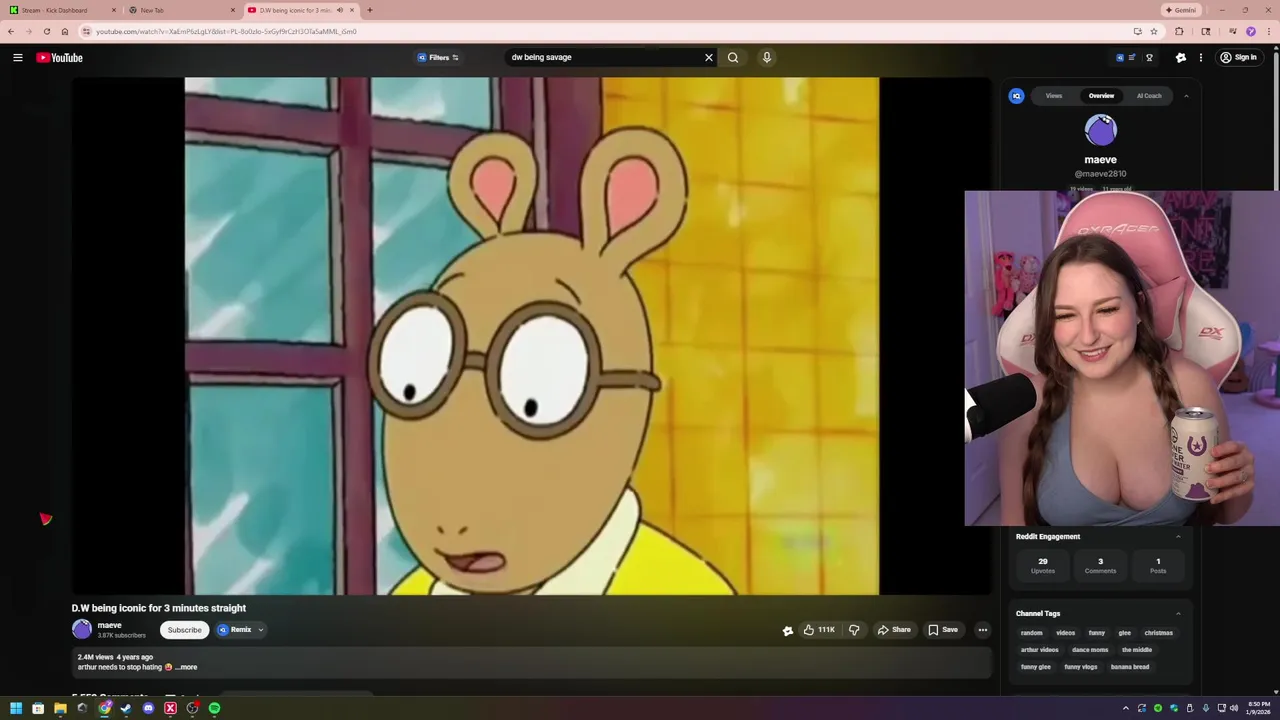Click the YouTube logo home link
This screenshot has height=720, width=1280.
coord(59,58)
